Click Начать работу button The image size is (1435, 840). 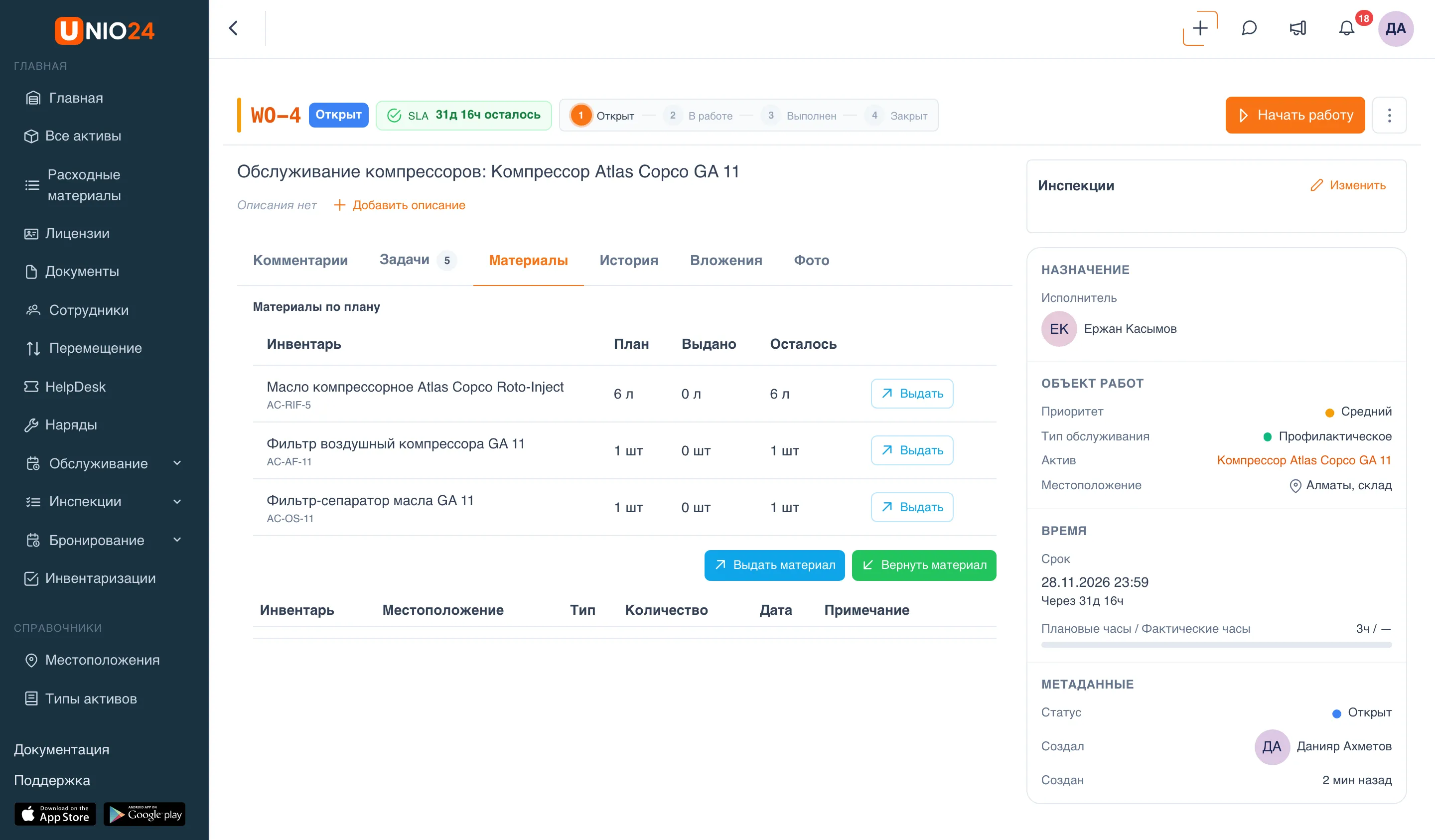click(1295, 115)
